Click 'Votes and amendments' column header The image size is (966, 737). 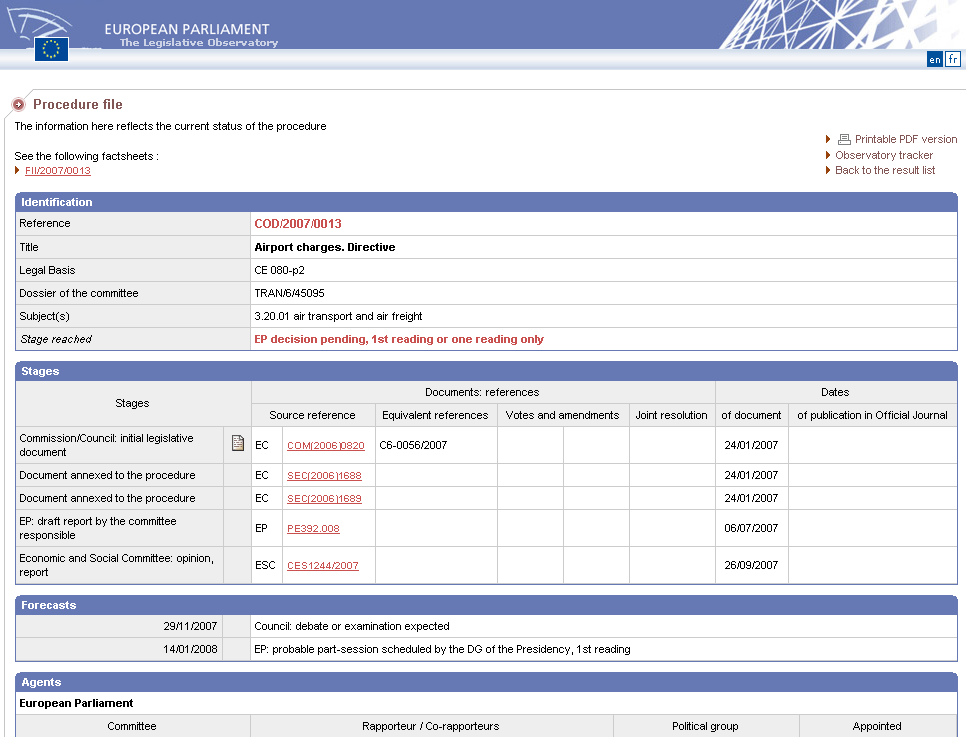pyautogui.click(x=562, y=415)
